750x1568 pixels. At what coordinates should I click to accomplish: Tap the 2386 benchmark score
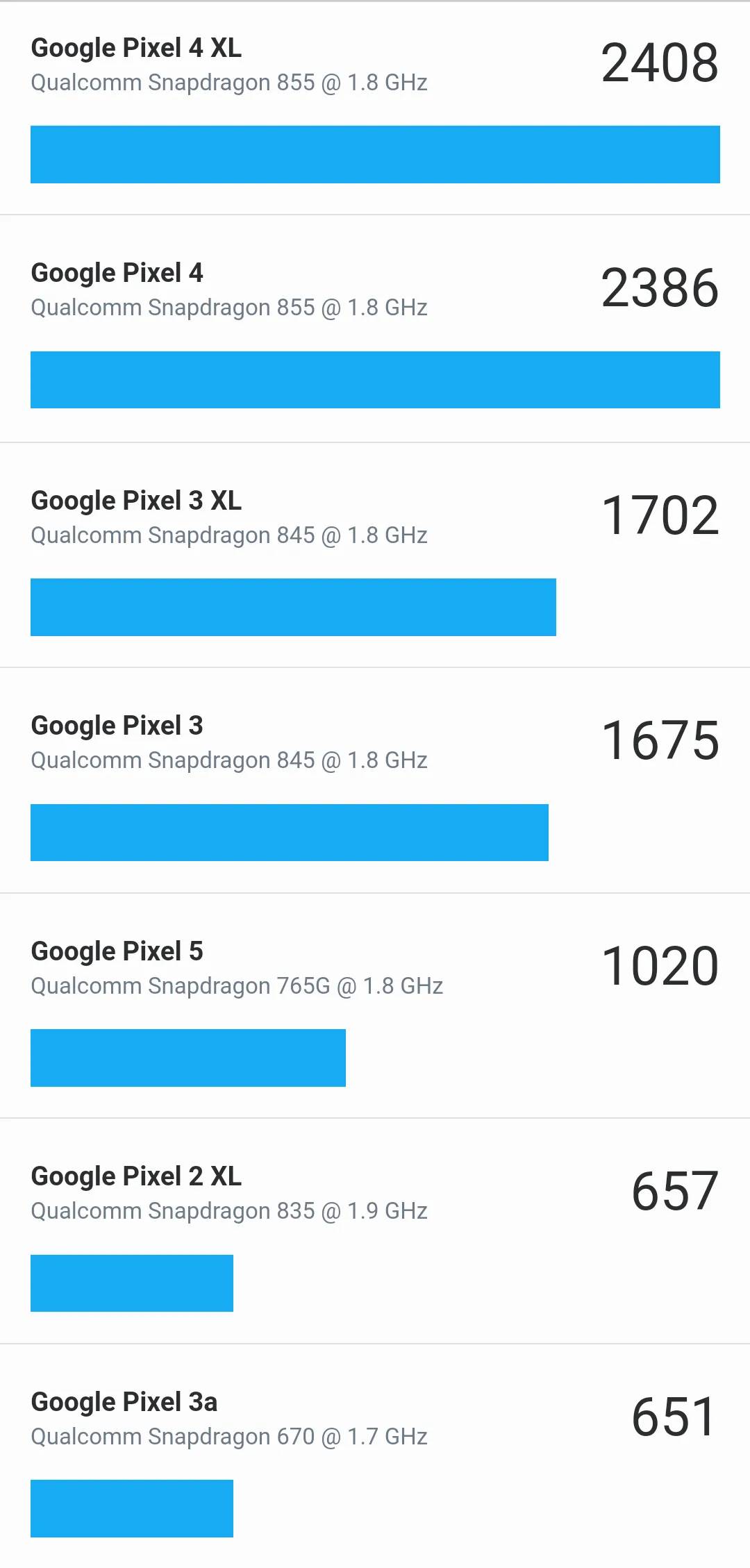click(660, 288)
